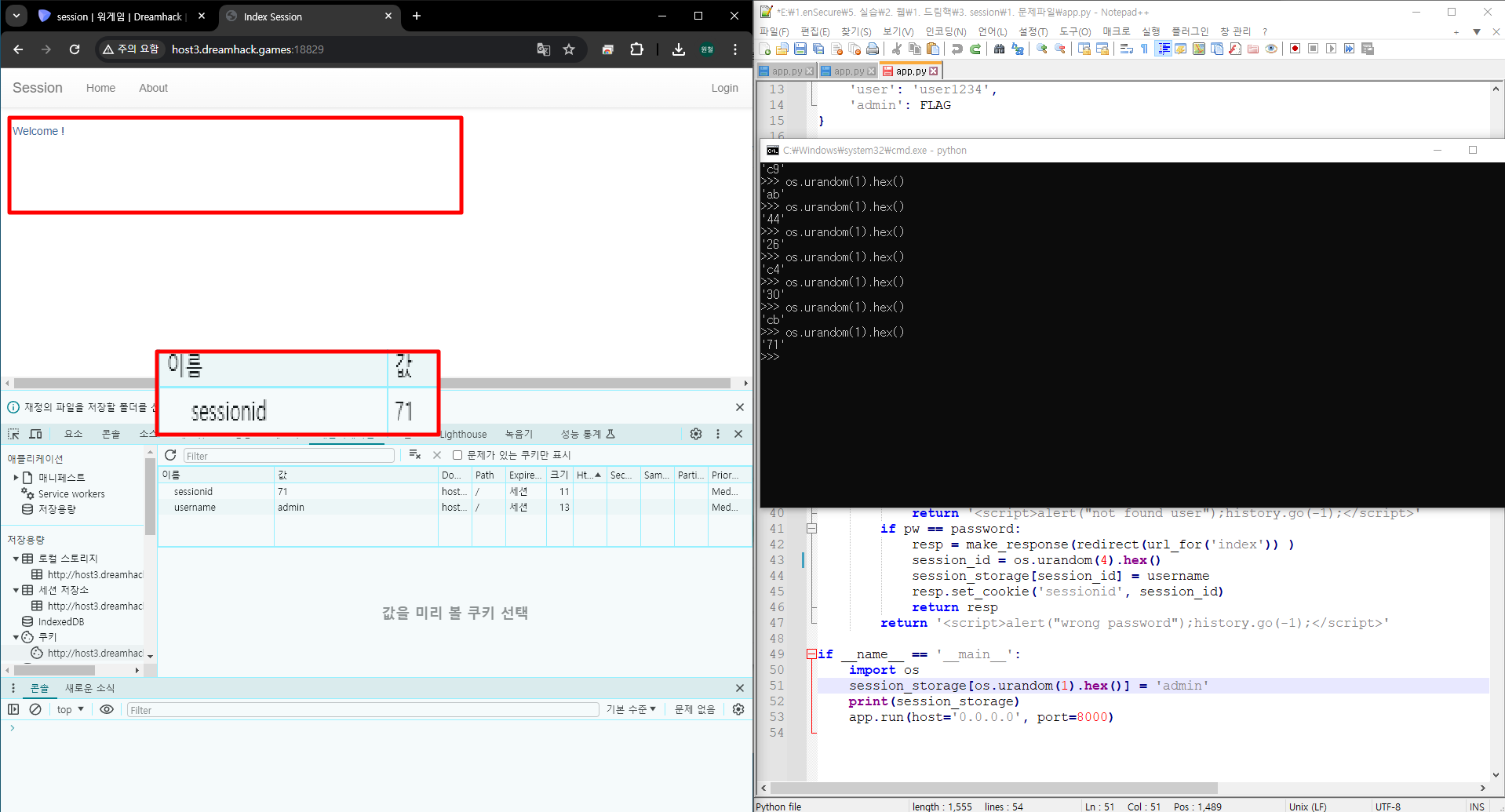1505x812 pixels.
Task: Click the cookies Filter input field
Action: pos(289,456)
